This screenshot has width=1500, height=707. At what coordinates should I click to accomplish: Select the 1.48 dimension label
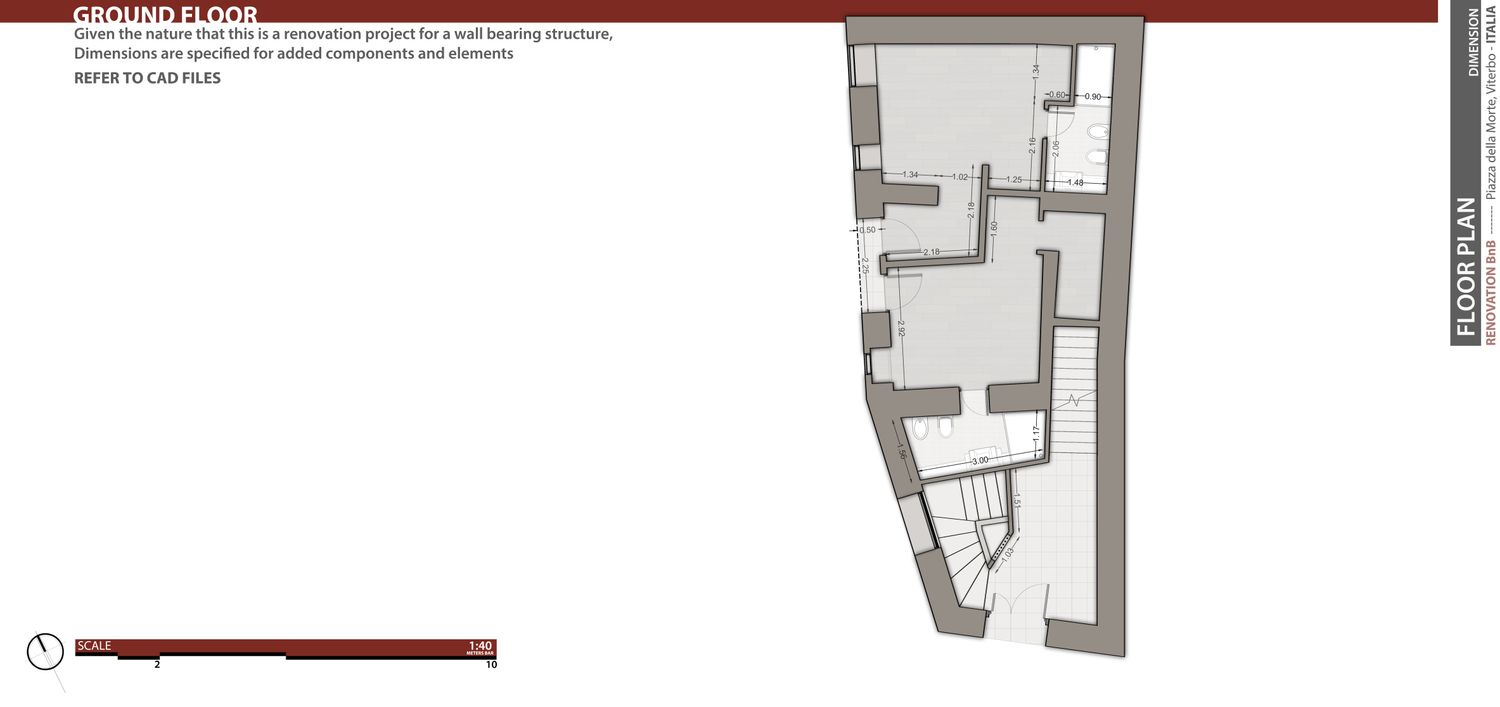pyautogui.click(x=1075, y=182)
